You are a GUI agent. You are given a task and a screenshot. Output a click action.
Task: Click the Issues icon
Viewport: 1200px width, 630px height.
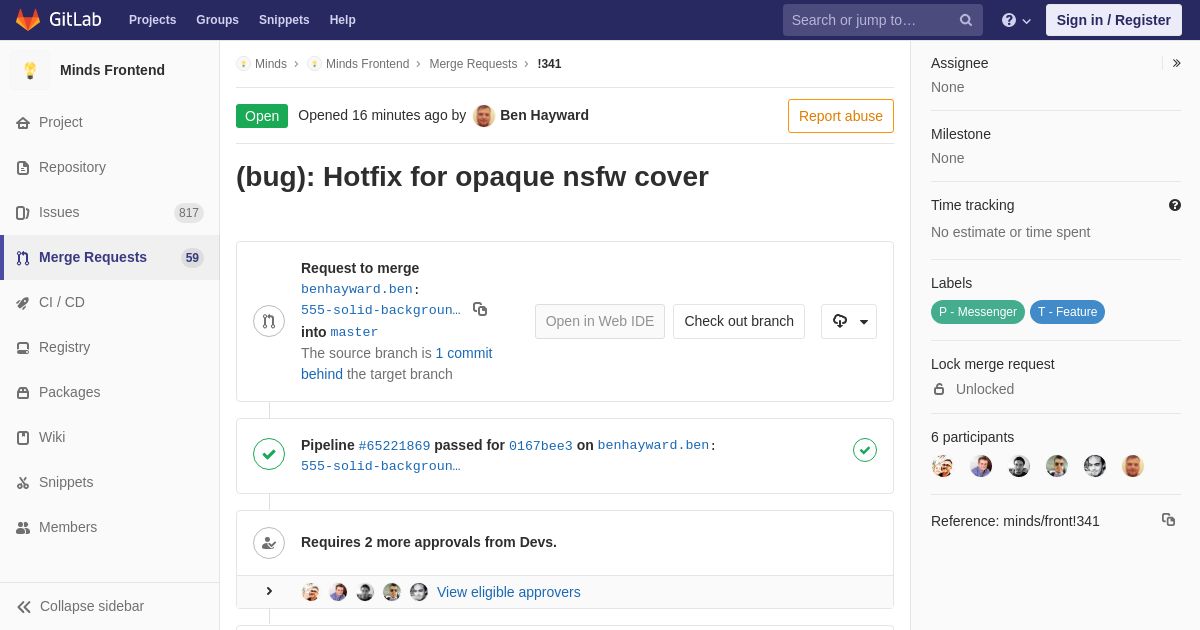click(x=23, y=213)
